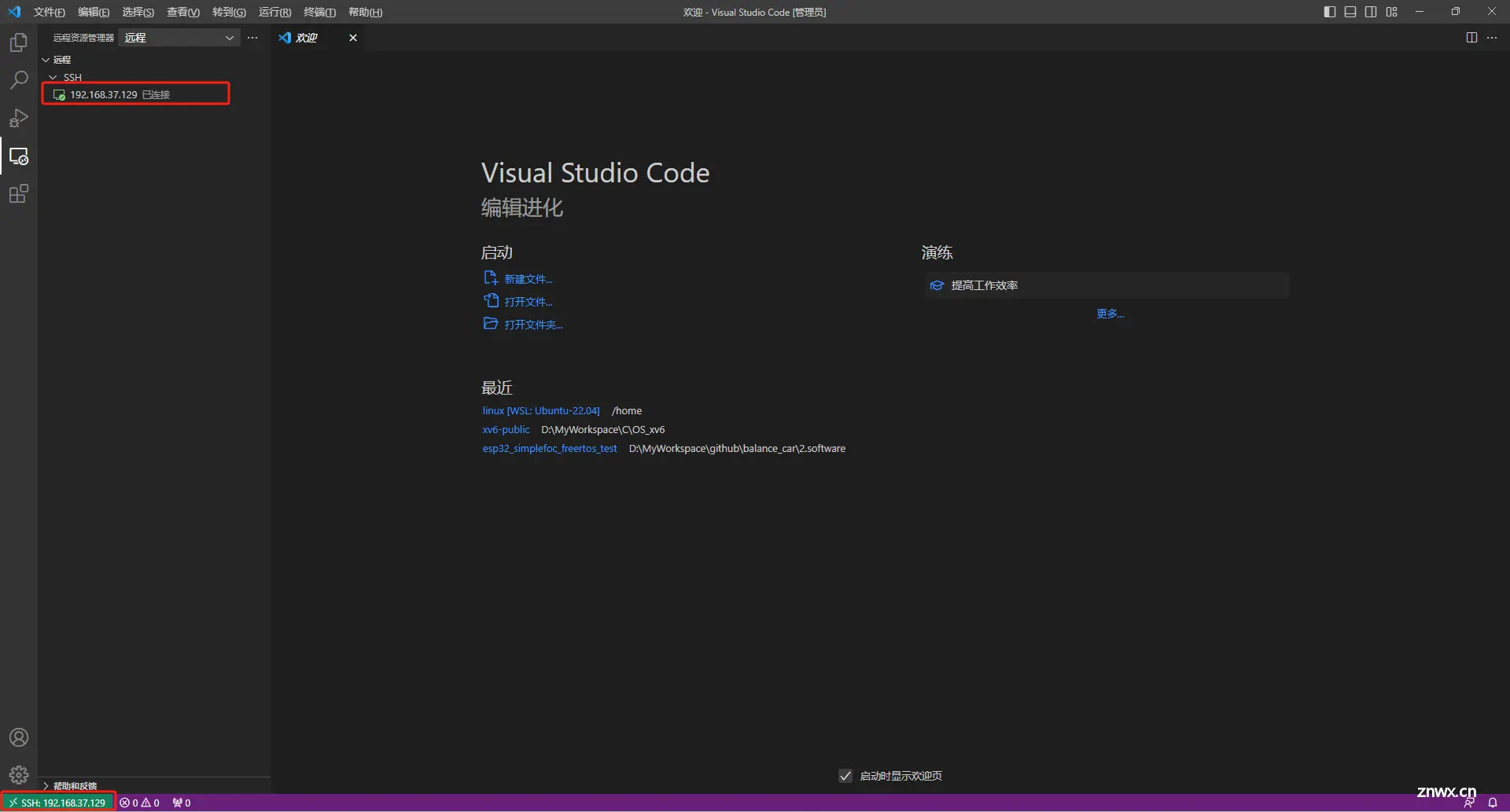Open Customize Layout icon

click(x=1392, y=12)
